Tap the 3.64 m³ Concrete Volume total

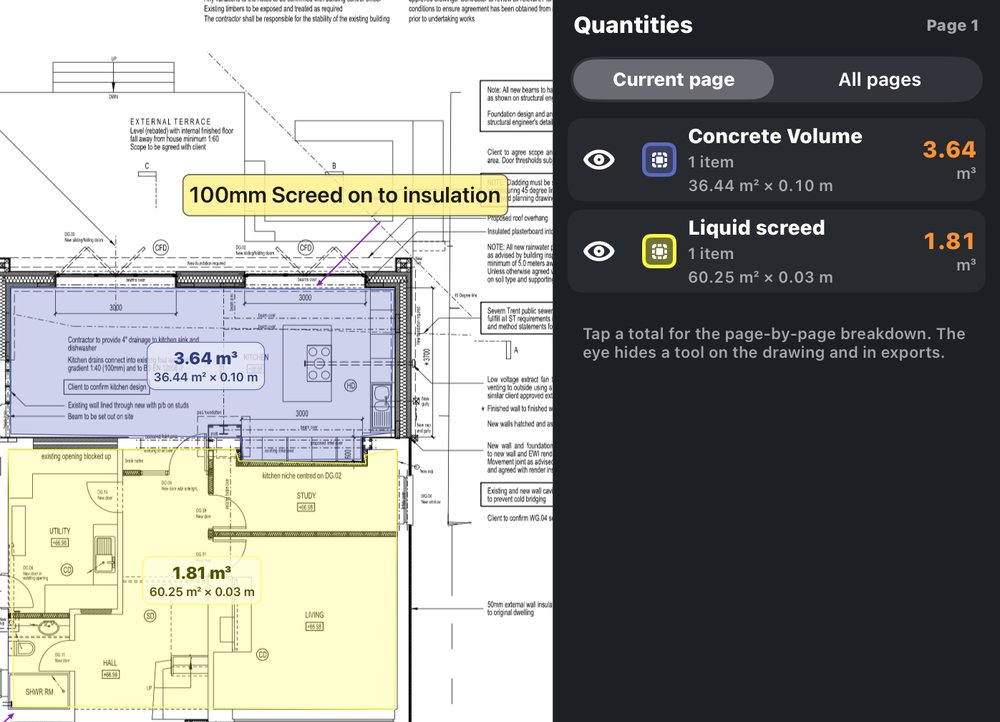[x=949, y=159]
